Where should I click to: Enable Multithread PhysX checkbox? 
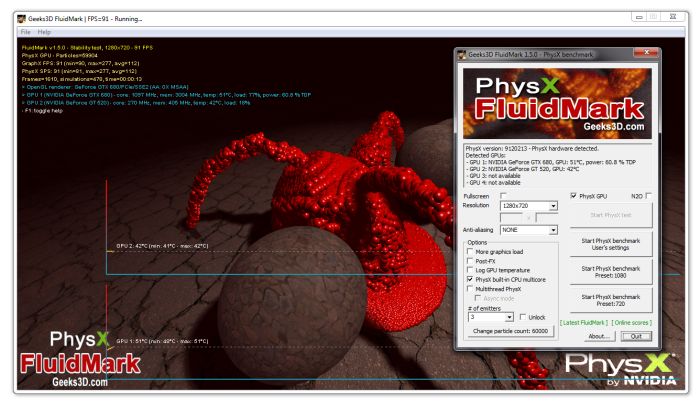(x=470, y=289)
